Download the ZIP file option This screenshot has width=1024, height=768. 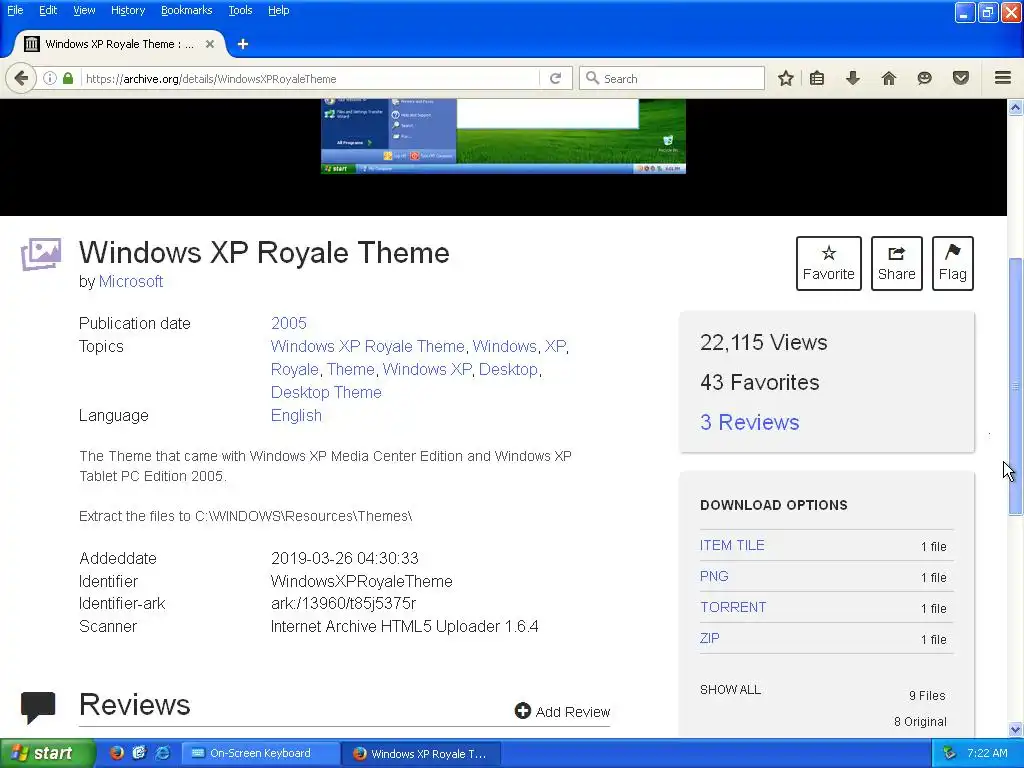coord(709,638)
